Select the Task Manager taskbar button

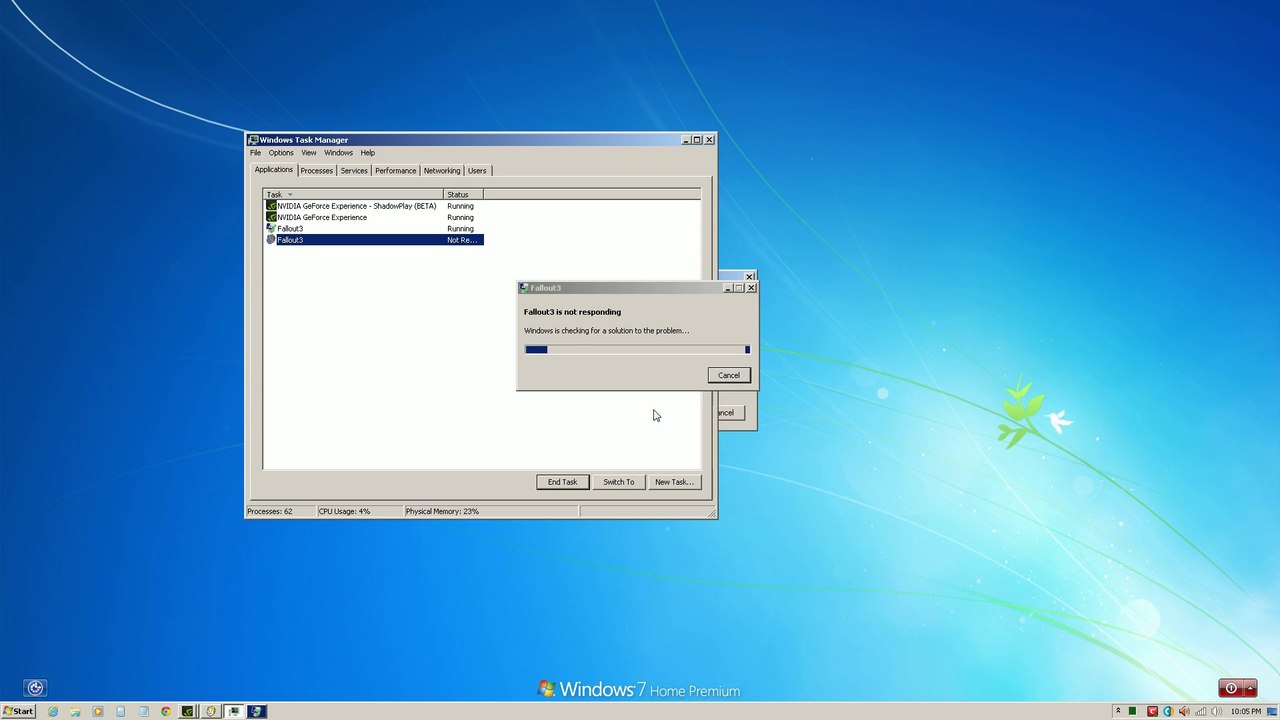(234, 711)
